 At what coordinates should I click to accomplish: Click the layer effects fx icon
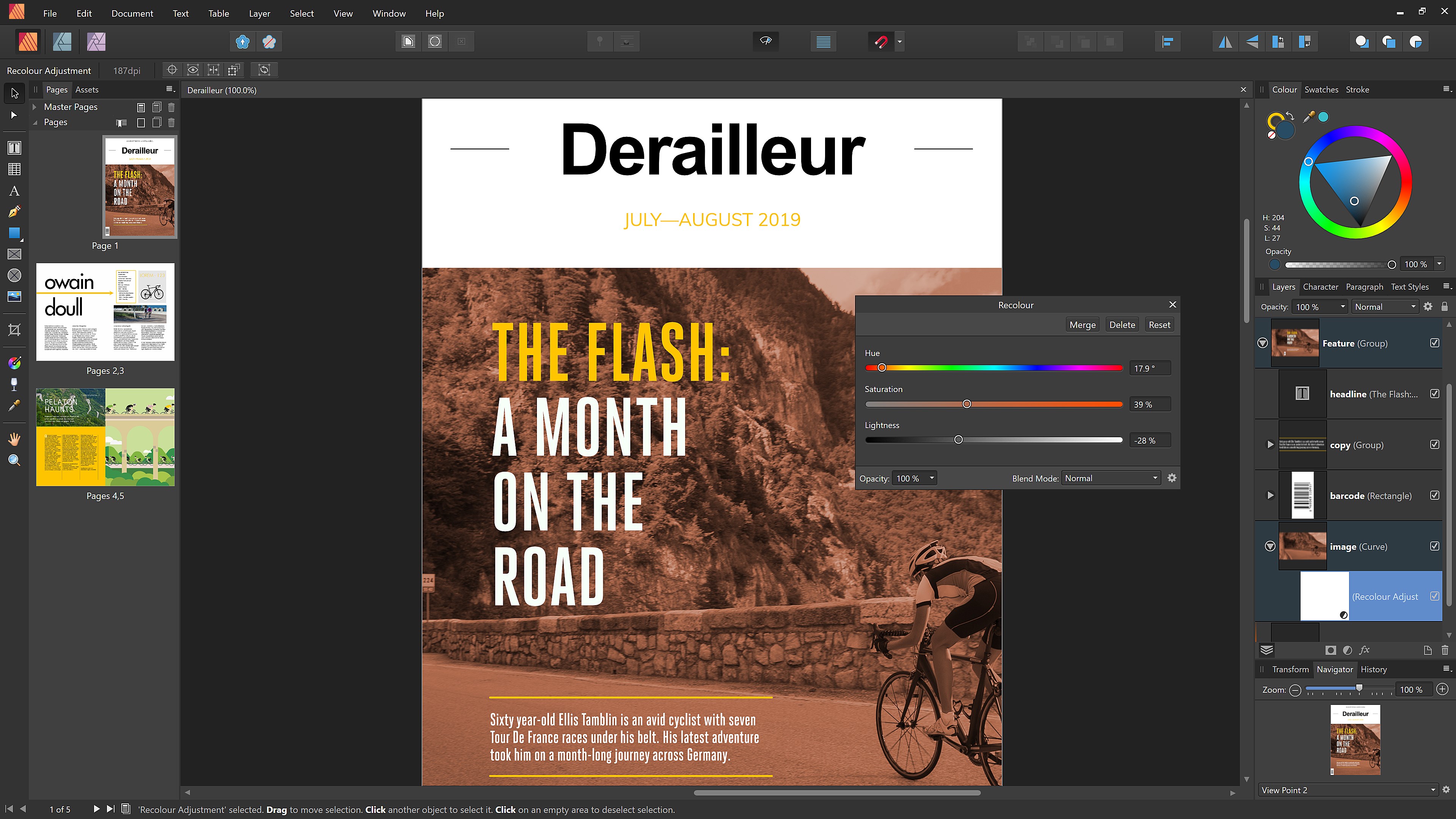[x=1365, y=650]
